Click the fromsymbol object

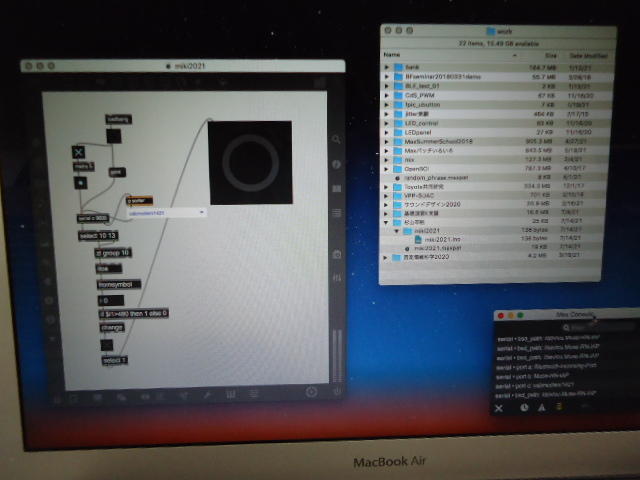pyautogui.click(x=118, y=284)
